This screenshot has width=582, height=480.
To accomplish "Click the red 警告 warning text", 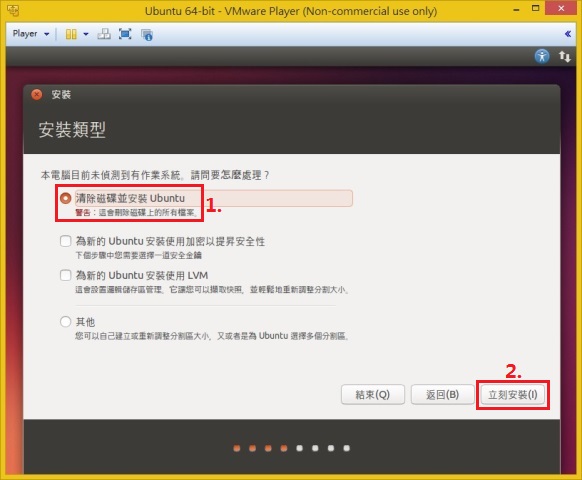I will click(x=83, y=212).
